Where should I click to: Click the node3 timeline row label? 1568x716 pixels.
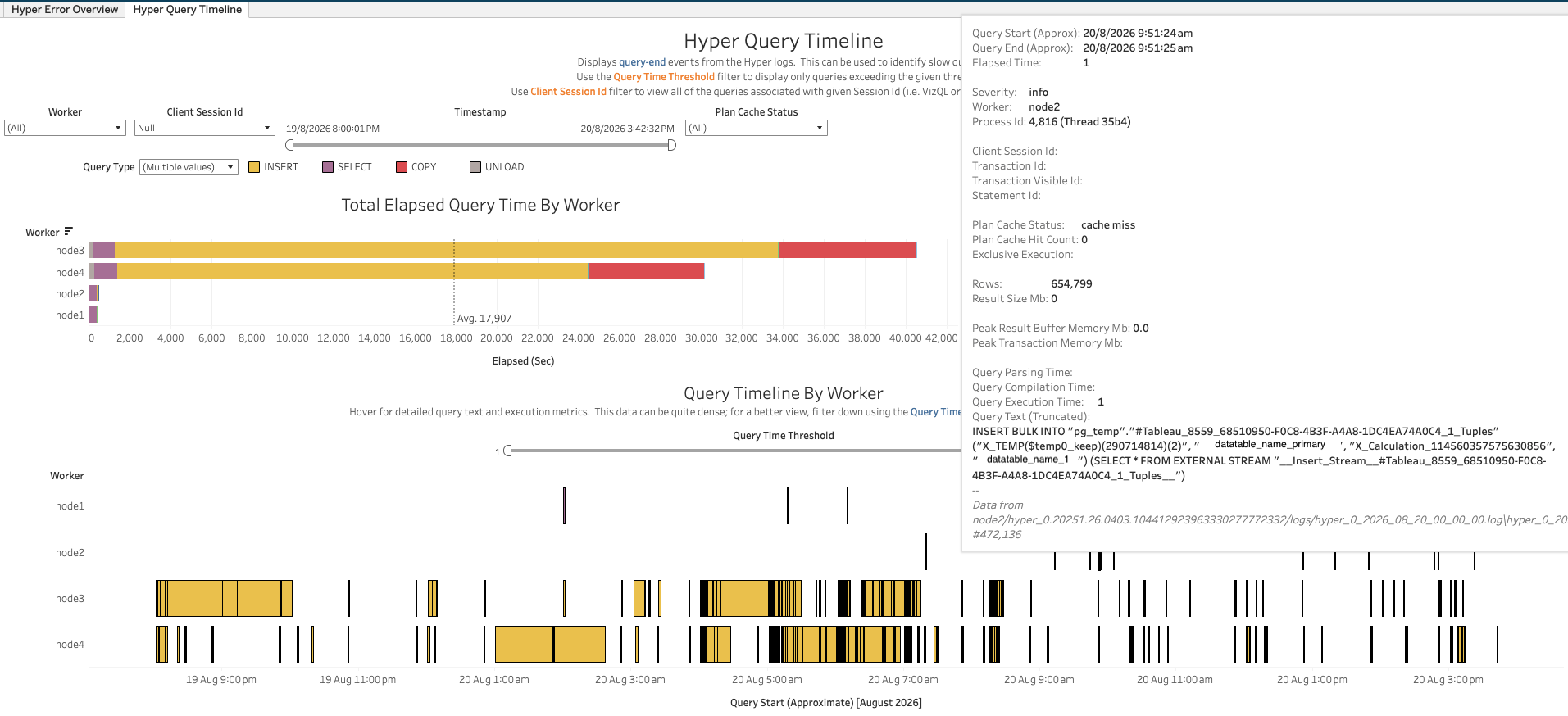click(70, 599)
